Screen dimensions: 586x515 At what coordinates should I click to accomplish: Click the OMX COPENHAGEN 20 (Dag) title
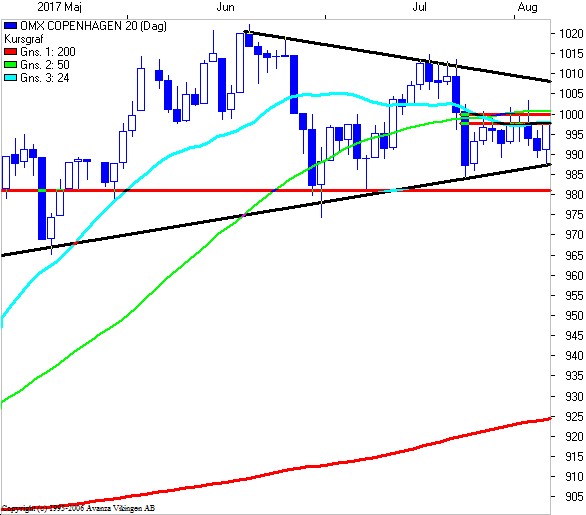pos(93,26)
